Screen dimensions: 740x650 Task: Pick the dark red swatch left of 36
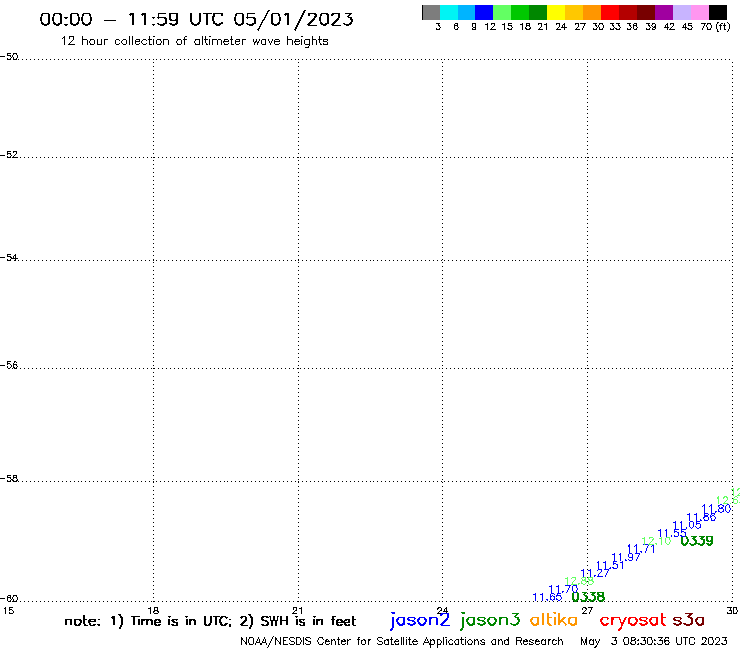[x=628, y=12]
